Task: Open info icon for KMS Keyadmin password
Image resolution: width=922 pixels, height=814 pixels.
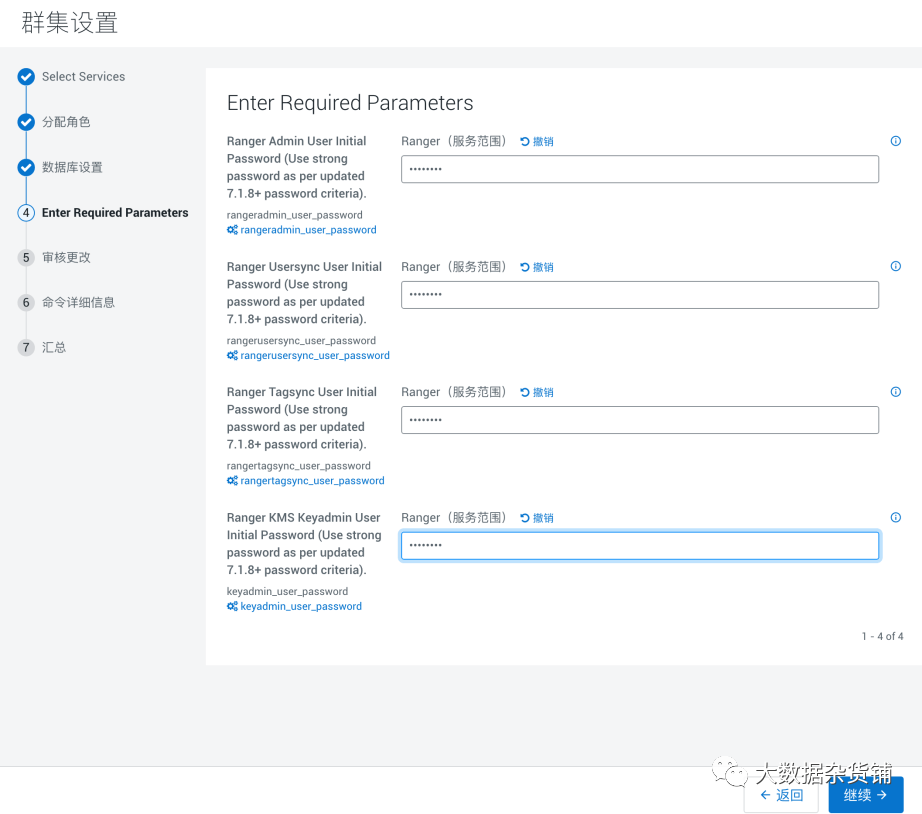Action: (896, 518)
